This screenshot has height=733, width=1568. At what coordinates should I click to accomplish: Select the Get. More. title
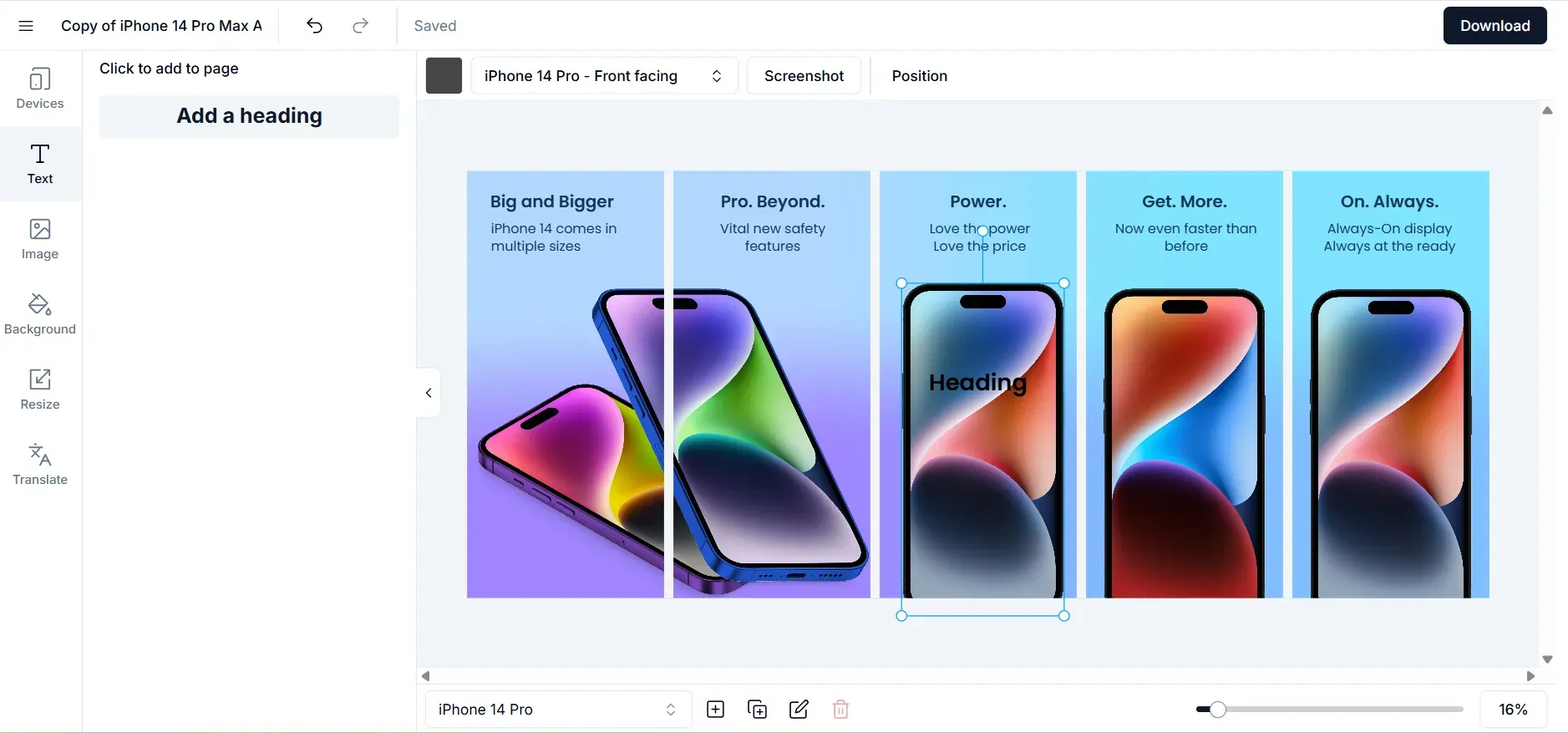pyautogui.click(x=1185, y=201)
